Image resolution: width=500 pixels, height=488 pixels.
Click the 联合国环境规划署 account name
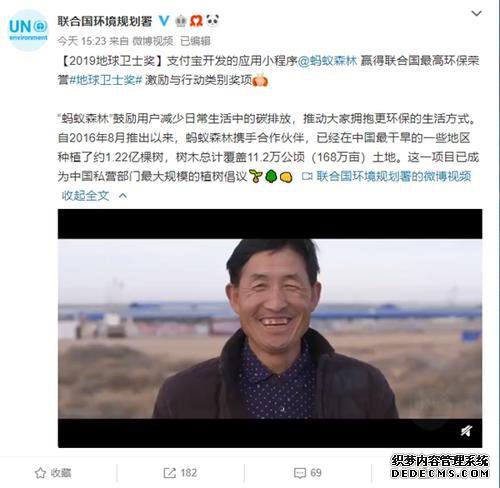(x=105, y=21)
